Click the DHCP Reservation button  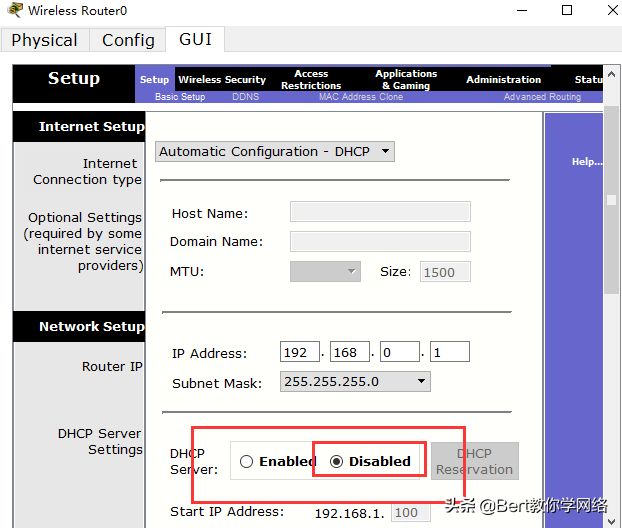475,461
